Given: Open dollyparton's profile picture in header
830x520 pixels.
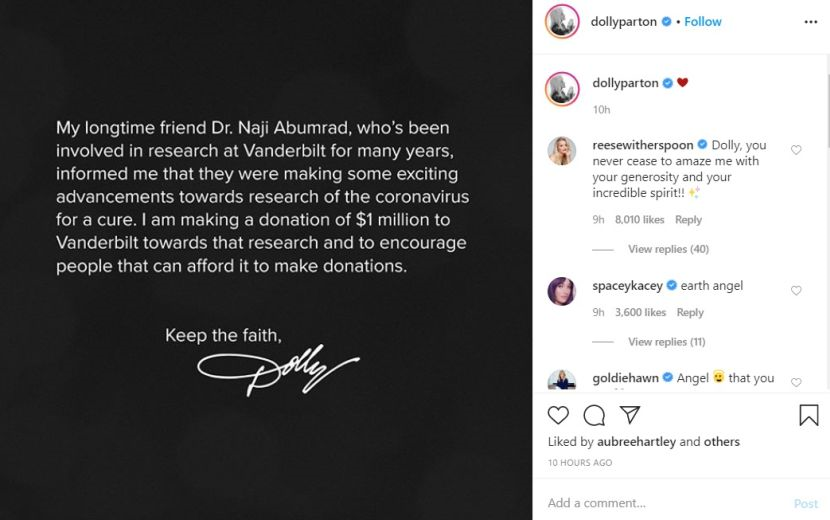Looking at the screenshot, I should (562, 22).
